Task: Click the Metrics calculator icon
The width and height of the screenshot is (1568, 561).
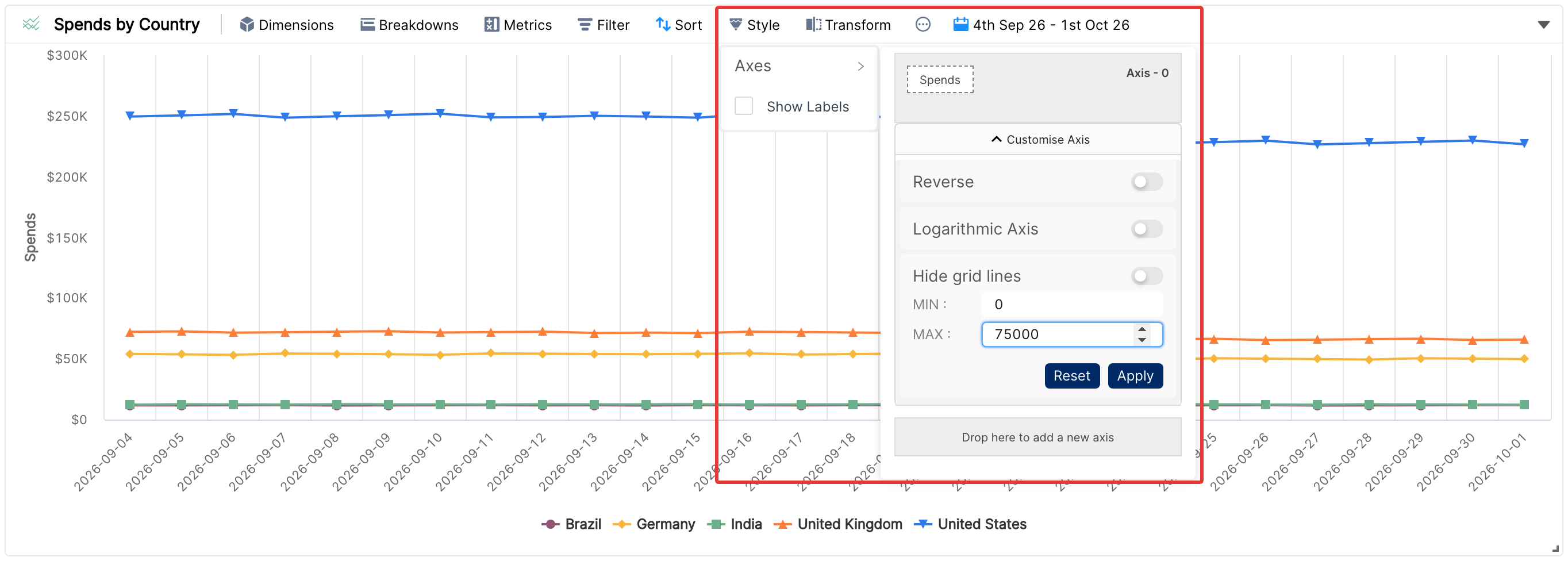Action: coord(491,24)
